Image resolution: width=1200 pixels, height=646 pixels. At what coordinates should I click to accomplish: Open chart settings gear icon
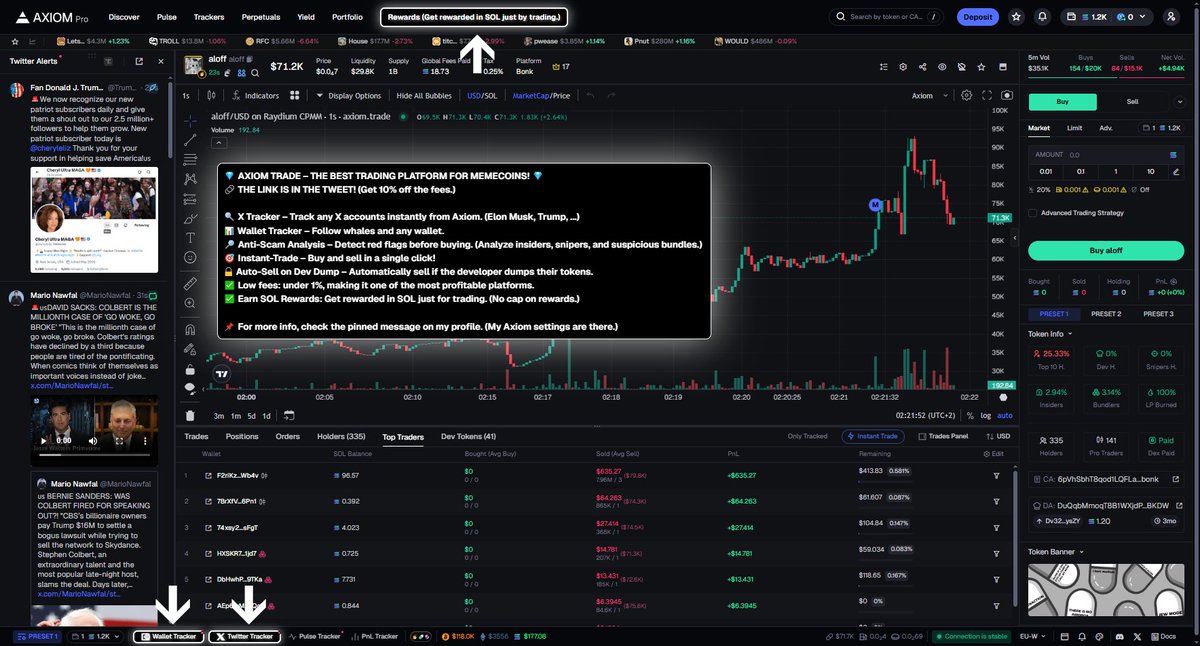966,96
